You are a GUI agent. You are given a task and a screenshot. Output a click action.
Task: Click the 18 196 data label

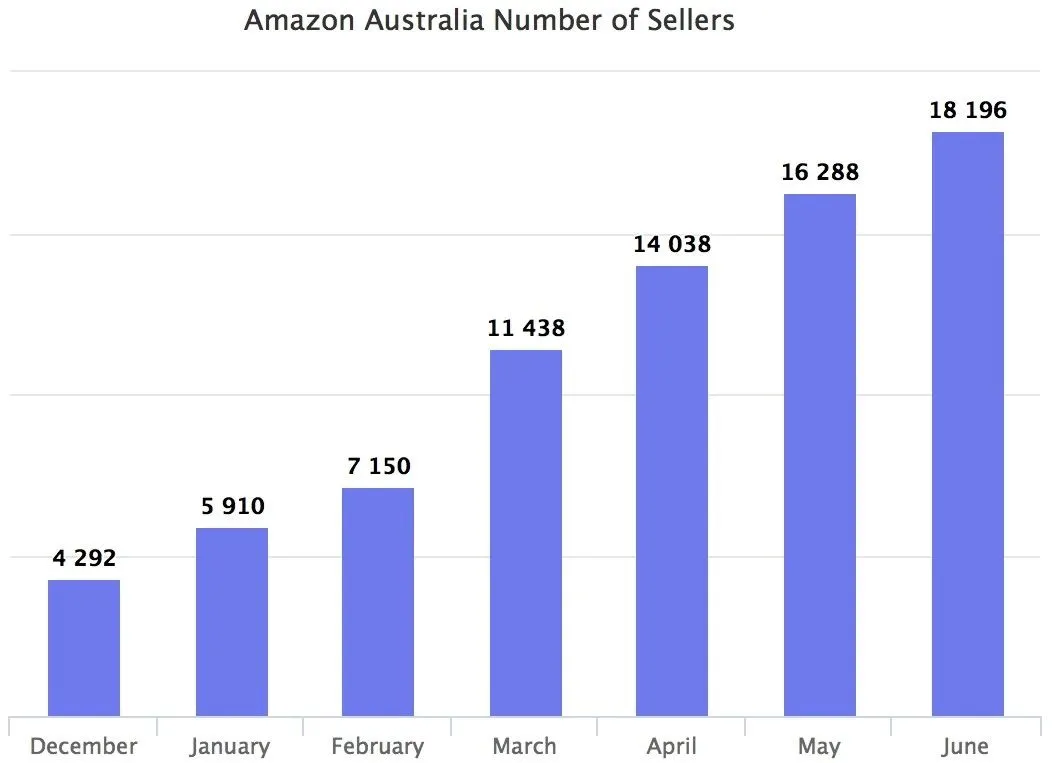coord(967,109)
